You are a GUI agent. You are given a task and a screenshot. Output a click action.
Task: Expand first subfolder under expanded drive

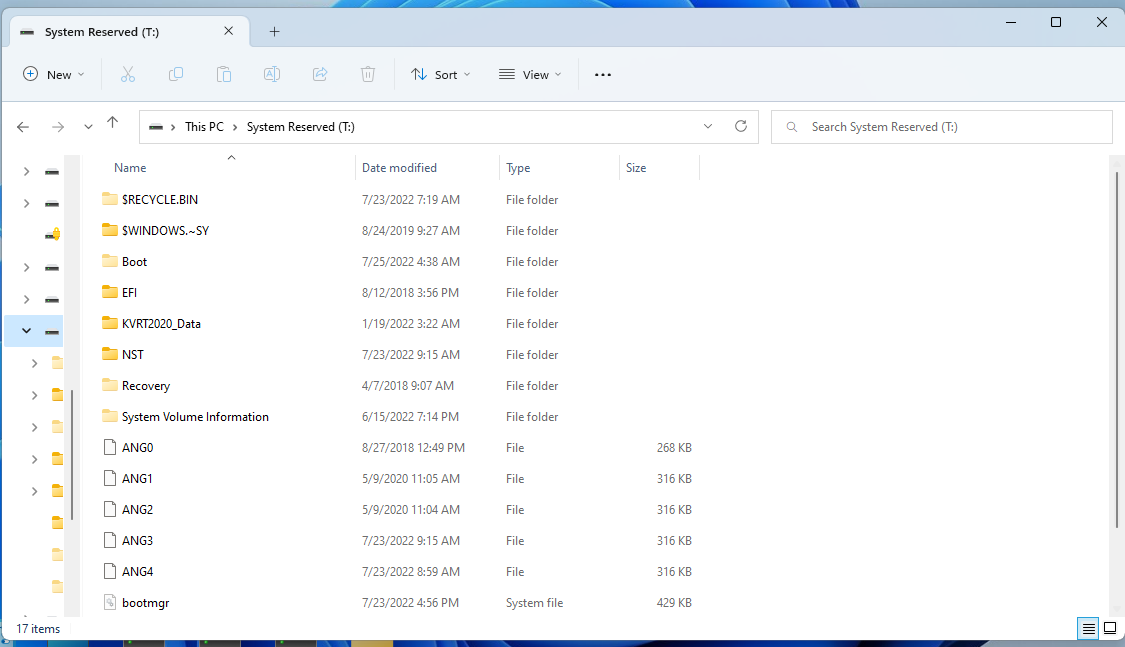point(34,364)
